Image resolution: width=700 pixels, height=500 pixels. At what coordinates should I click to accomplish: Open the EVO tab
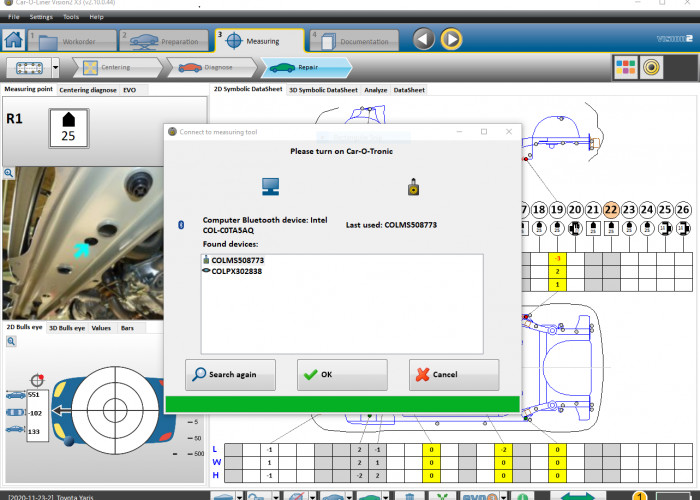coord(129,90)
